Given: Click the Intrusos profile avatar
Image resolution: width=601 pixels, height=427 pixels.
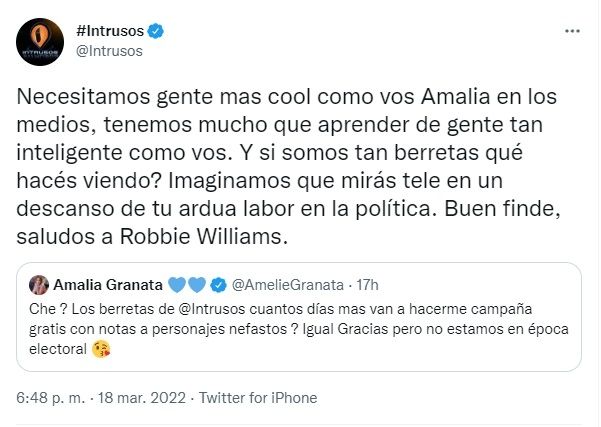Looking at the screenshot, I should [x=40, y=41].
